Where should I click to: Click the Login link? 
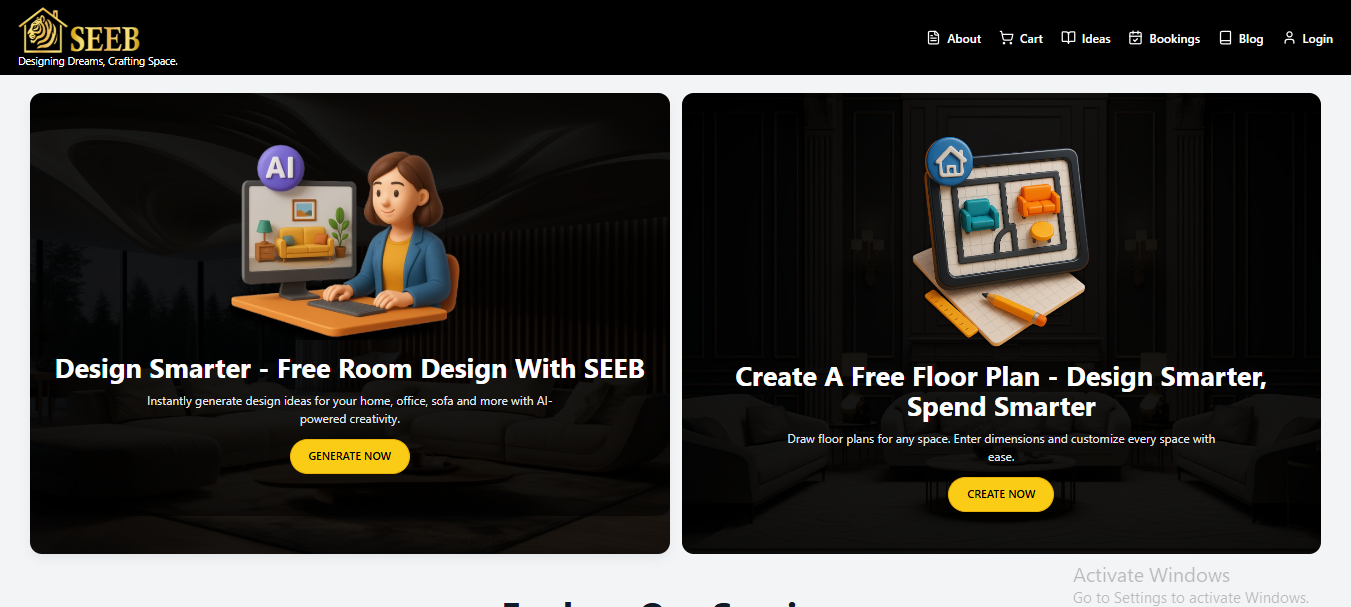pyautogui.click(x=1317, y=39)
